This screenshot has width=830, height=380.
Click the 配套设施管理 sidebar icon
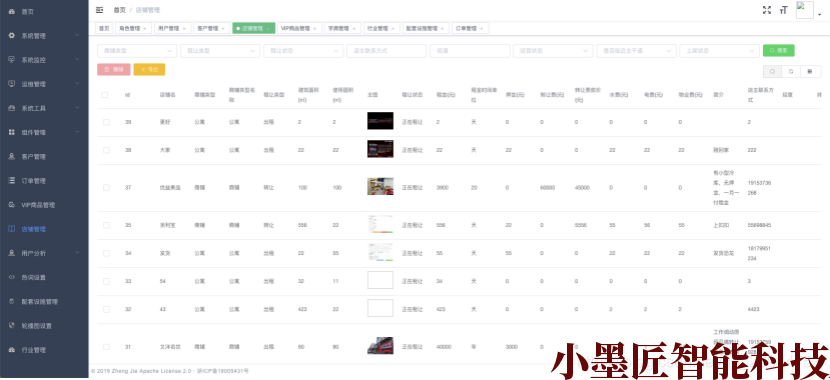coord(12,301)
